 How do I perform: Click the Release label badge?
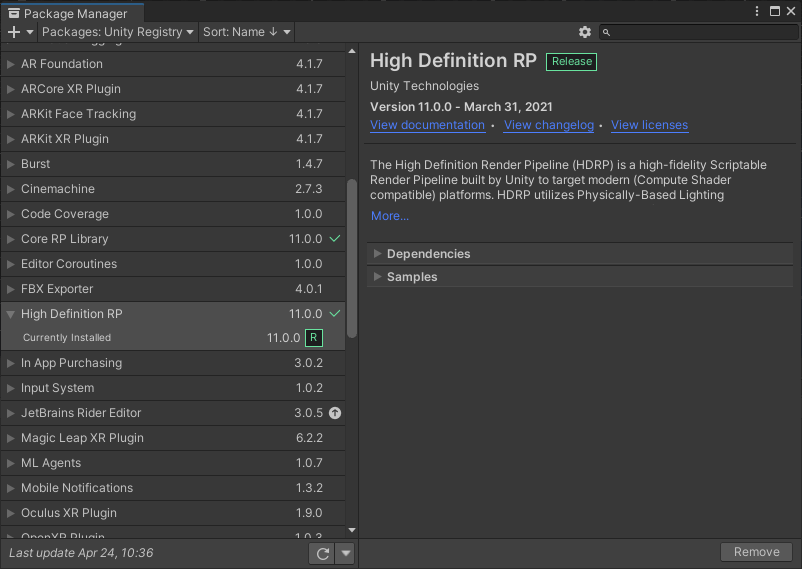571,62
